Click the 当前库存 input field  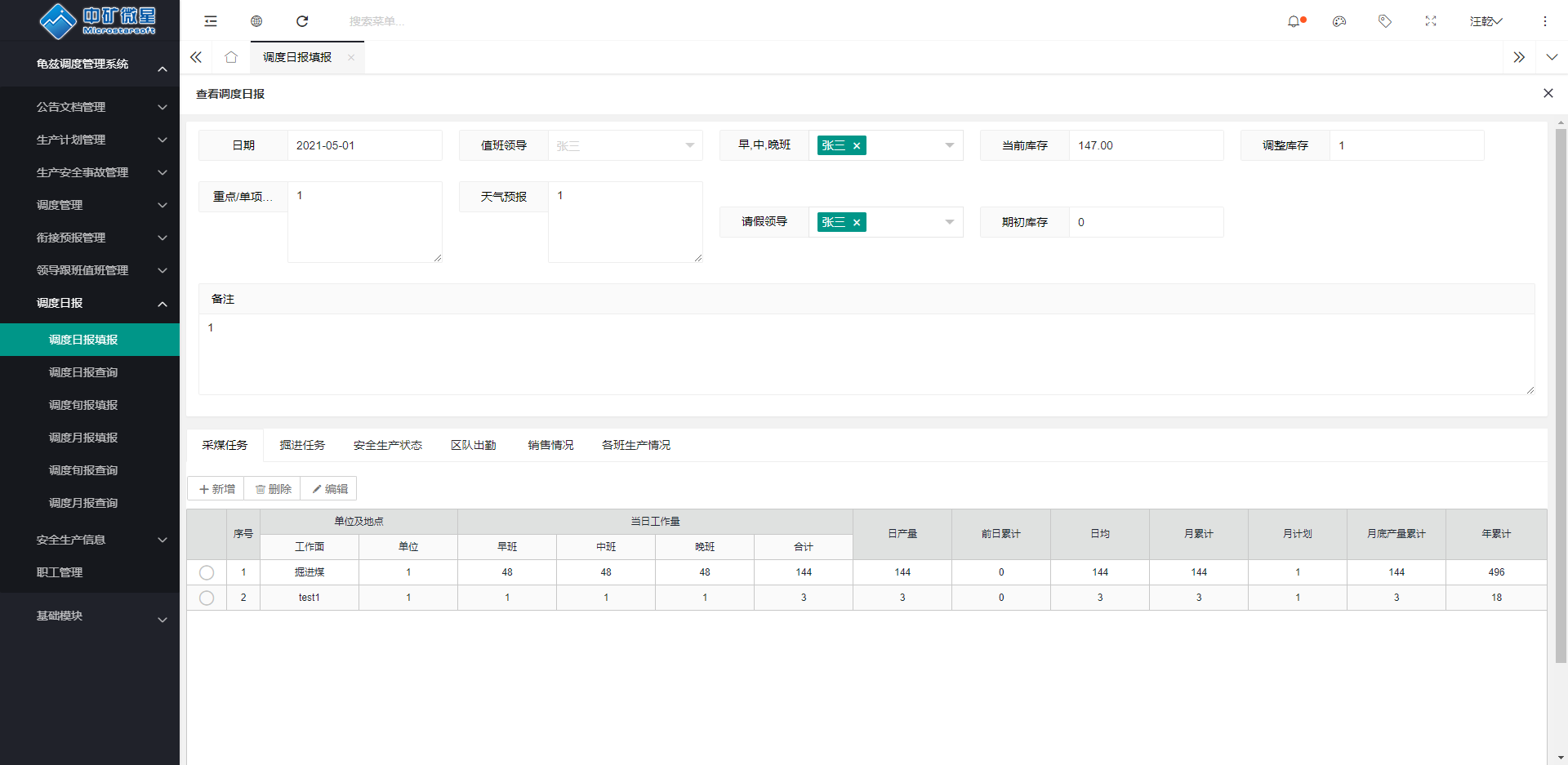pos(1147,145)
